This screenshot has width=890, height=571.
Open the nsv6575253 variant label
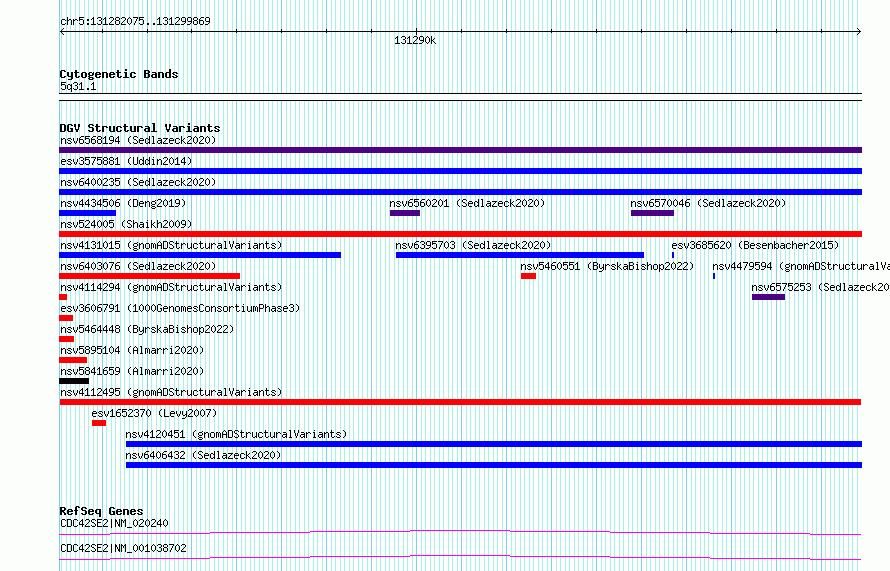820,287
